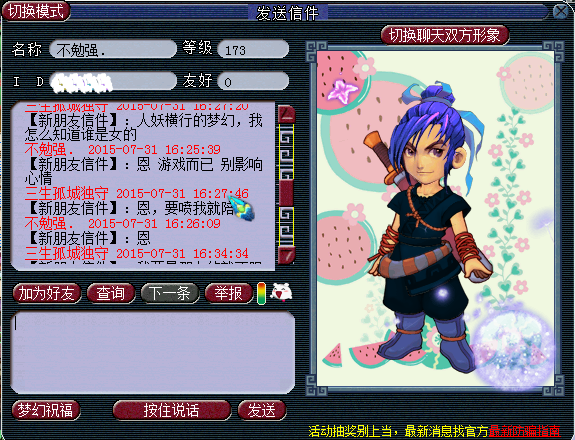
Task: Open the 最新防骗指南 anti-scam link
Action: click(525, 431)
